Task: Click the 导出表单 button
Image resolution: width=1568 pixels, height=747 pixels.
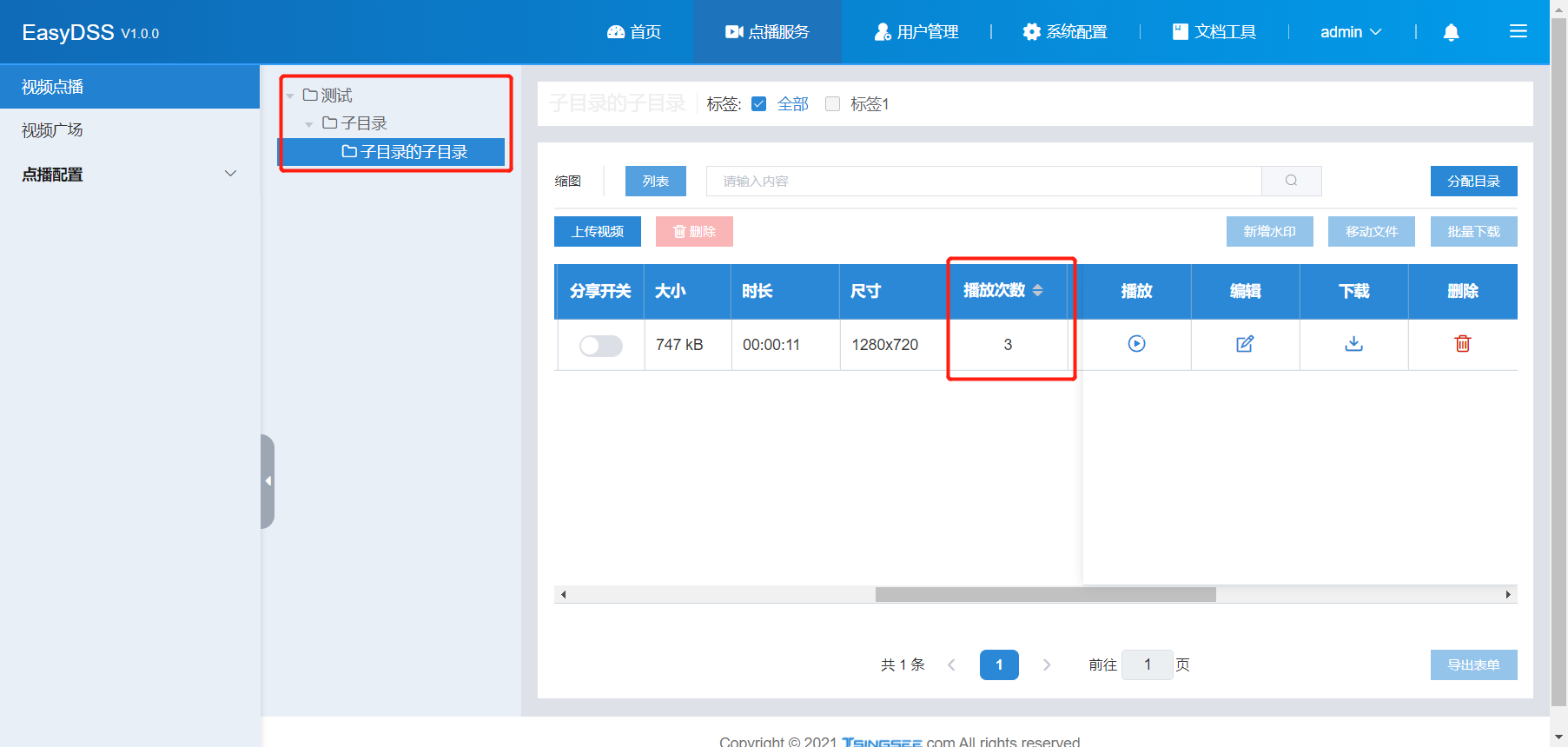Action: 1474,664
